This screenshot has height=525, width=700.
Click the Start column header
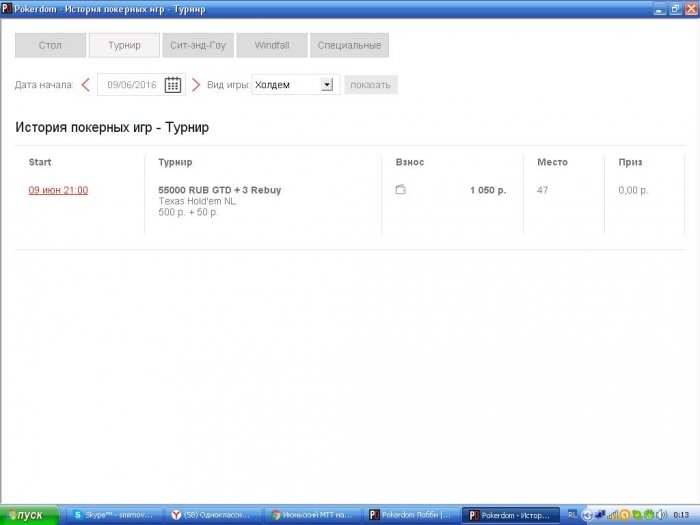coord(40,162)
